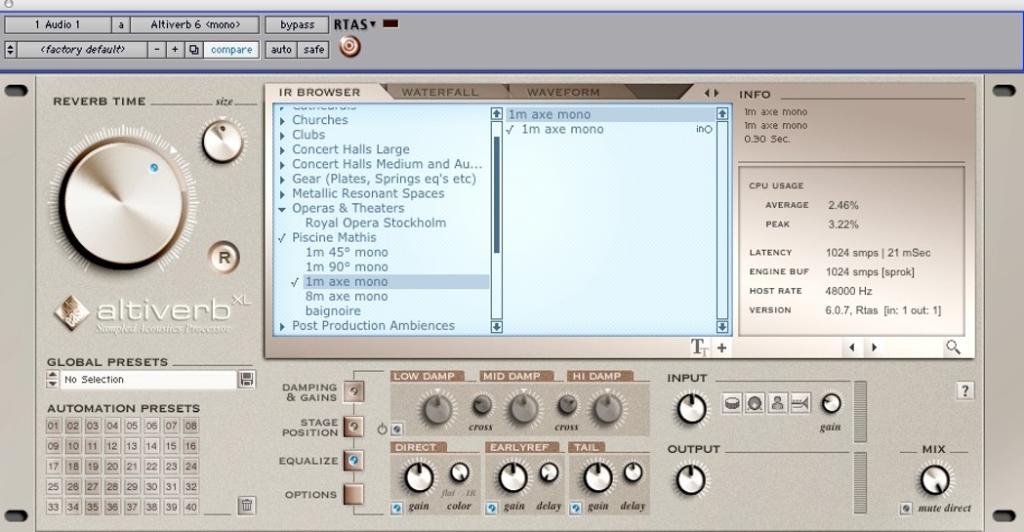Expand Post Production Ambiences folder
1024x532 pixels.
(x=282, y=326)
